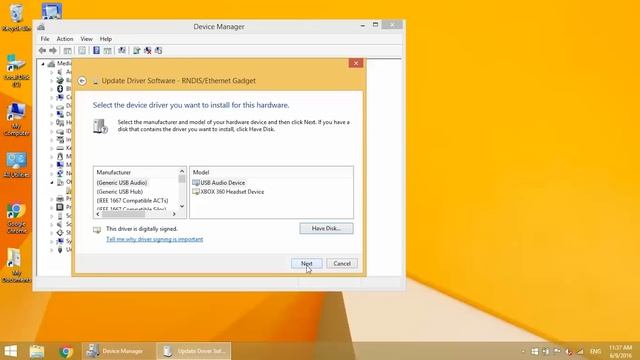
Task: Close the Update Driver Software dialog with red X
Action: pos(356,63)
